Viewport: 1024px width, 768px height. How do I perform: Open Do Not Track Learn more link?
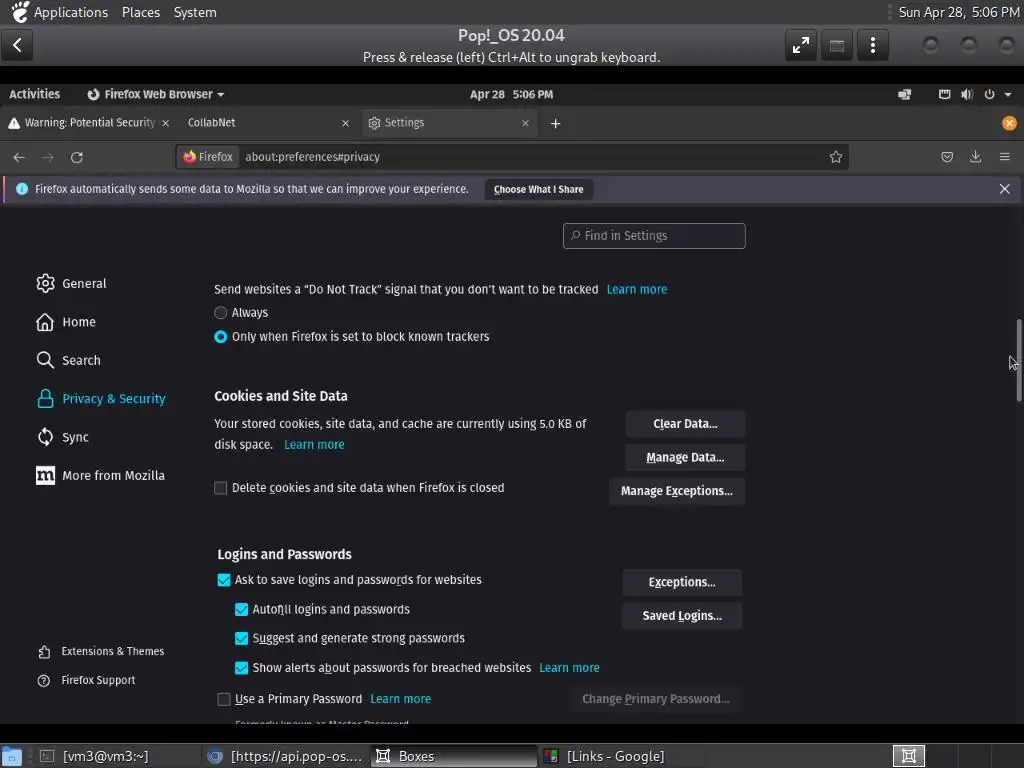tap(637, 289)
